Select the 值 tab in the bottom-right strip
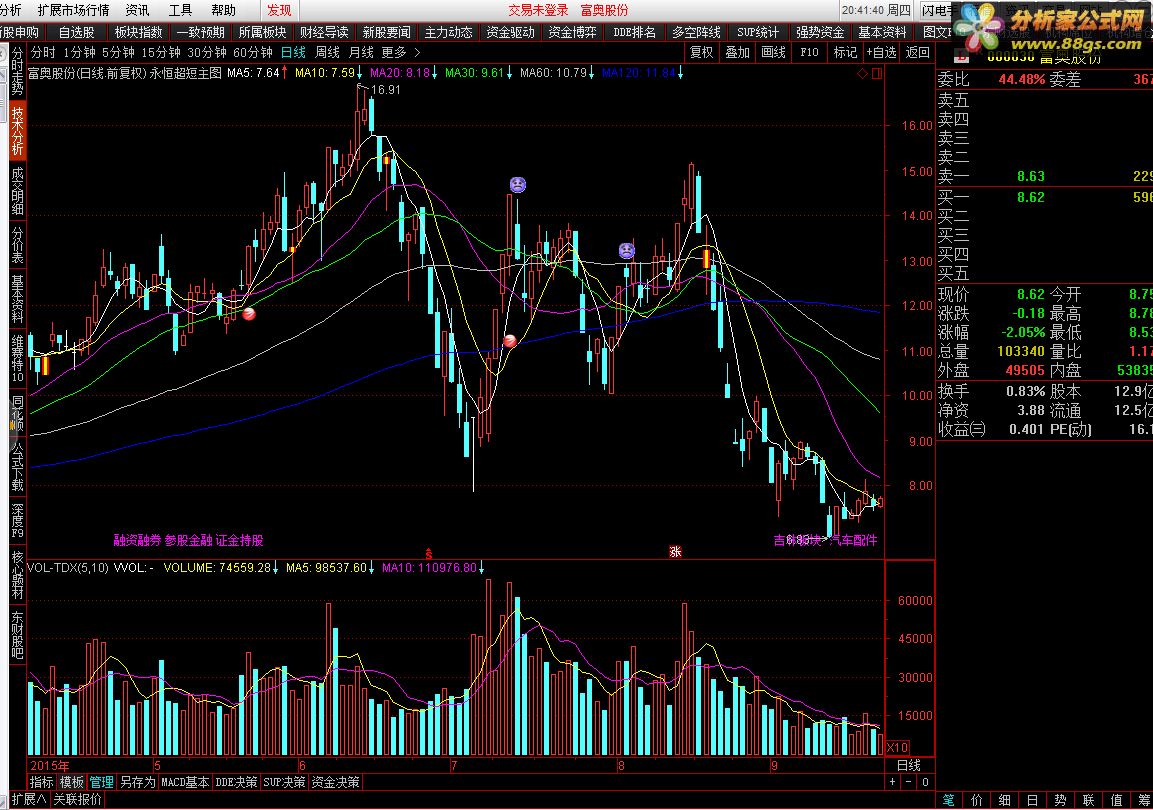This screenshot has width=1153, height=810. click(x=1116, y=800)
